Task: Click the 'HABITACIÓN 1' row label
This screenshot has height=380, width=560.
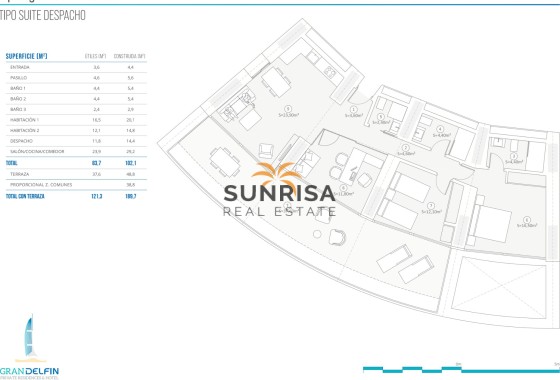Action: coord(25,120)
